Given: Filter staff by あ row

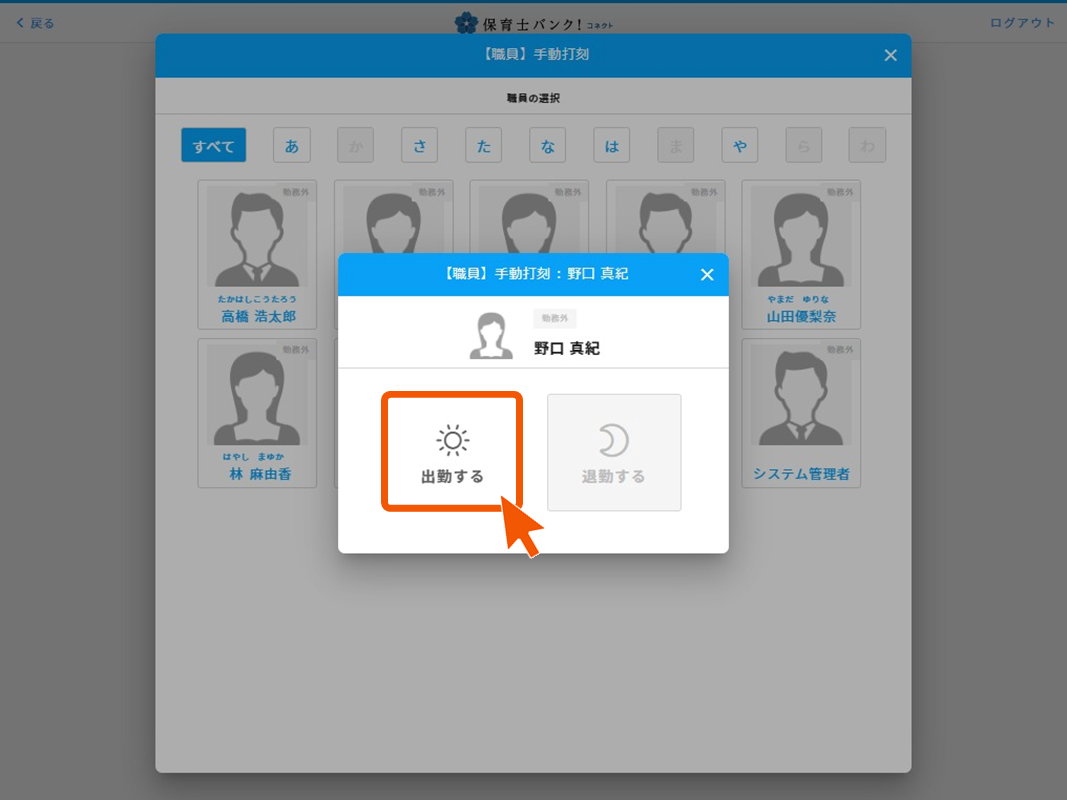Looking at the screenshot, I should pyautogui.click(x=291, y=146).
